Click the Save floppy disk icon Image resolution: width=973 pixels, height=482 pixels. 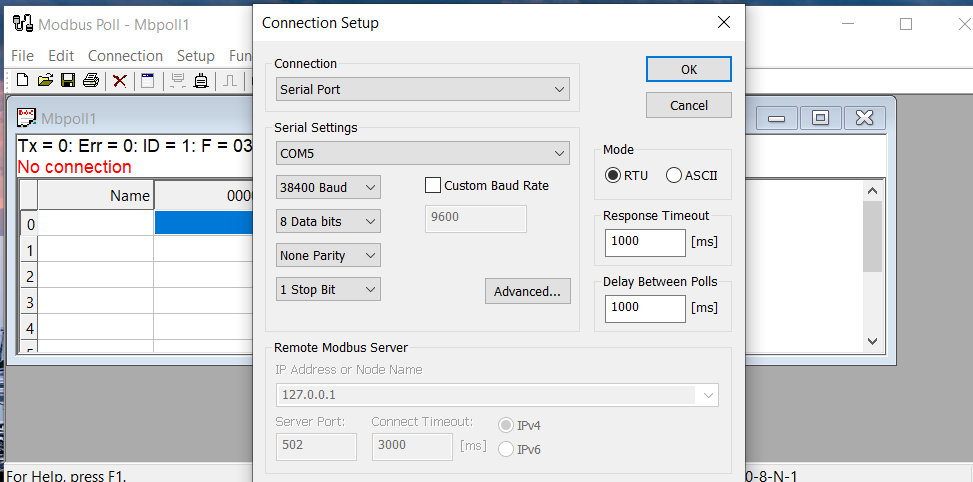click(x=68, y=80)
